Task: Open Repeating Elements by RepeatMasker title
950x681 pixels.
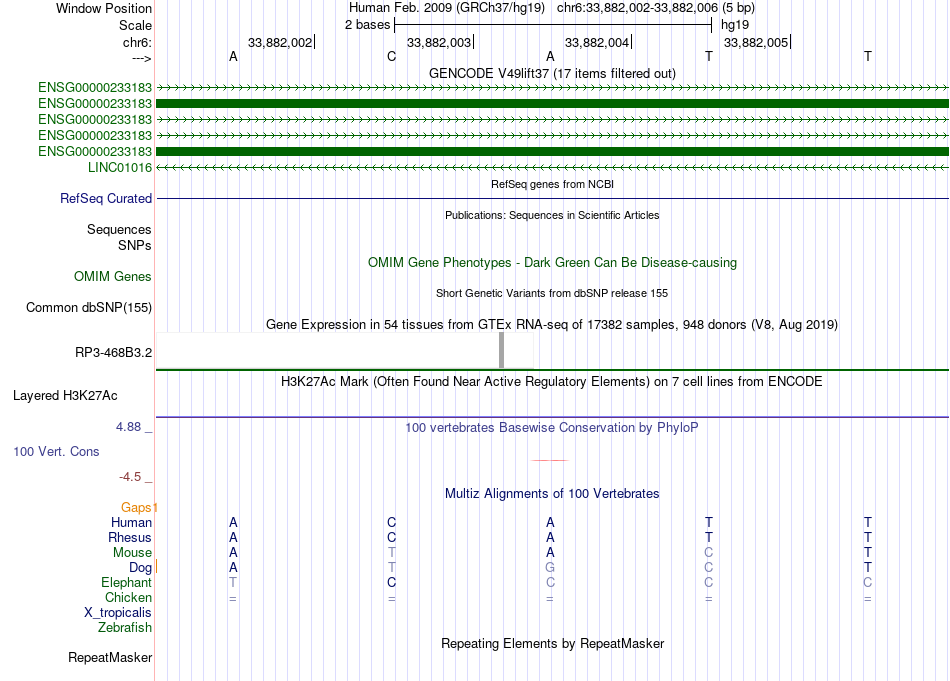Action: click(x=552, y=643)
